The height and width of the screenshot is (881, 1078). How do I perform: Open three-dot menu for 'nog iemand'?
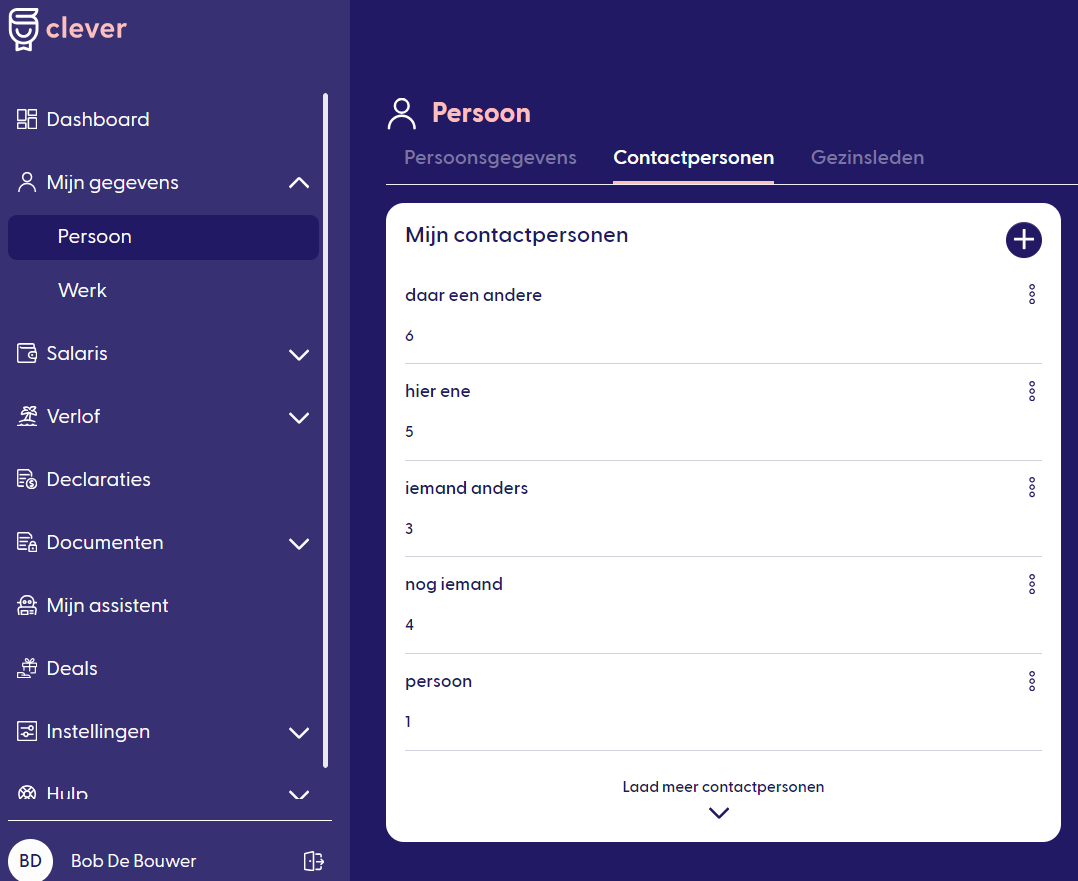click(1032, 584)
